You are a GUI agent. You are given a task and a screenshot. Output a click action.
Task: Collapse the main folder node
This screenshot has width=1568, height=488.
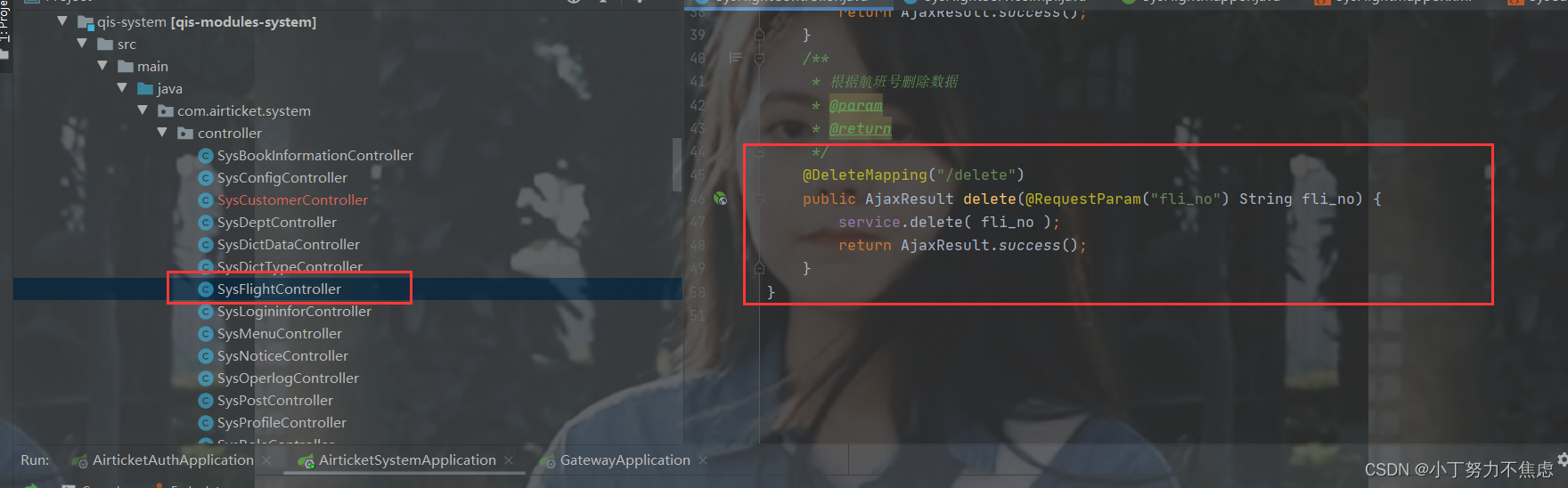[x=102, y=66]
